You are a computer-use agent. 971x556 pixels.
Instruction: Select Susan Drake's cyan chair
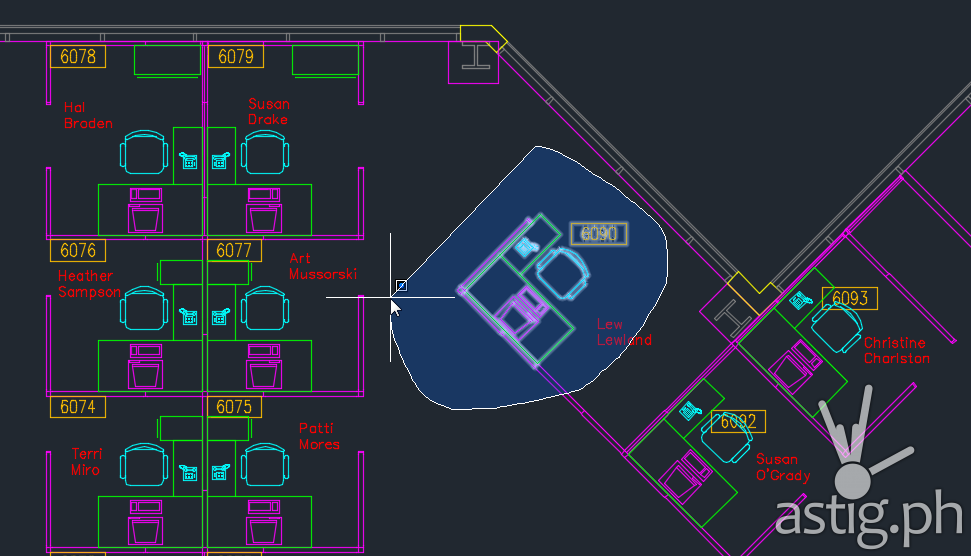[264, 152]
